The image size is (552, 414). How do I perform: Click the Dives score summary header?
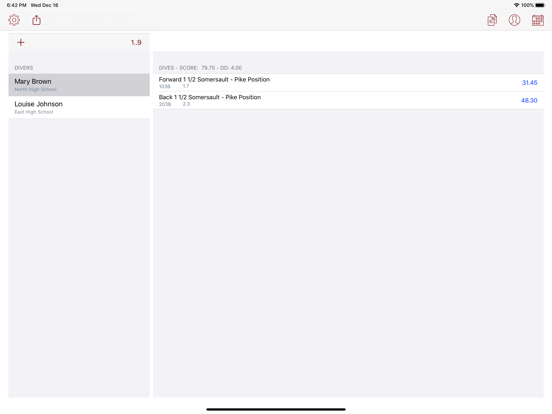coord(200,68)
